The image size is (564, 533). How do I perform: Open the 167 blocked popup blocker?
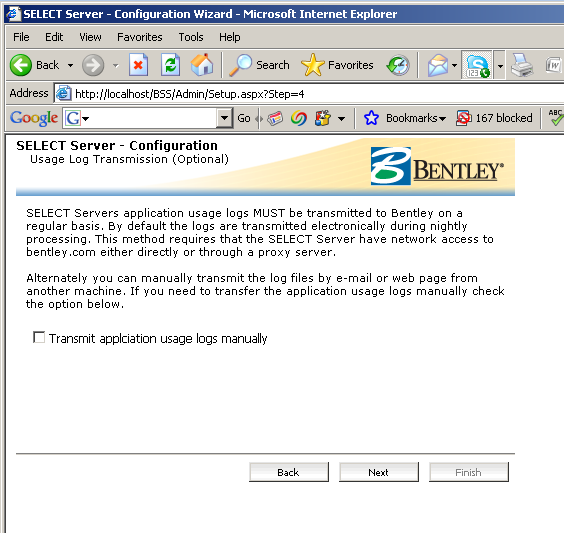[494, 118]
